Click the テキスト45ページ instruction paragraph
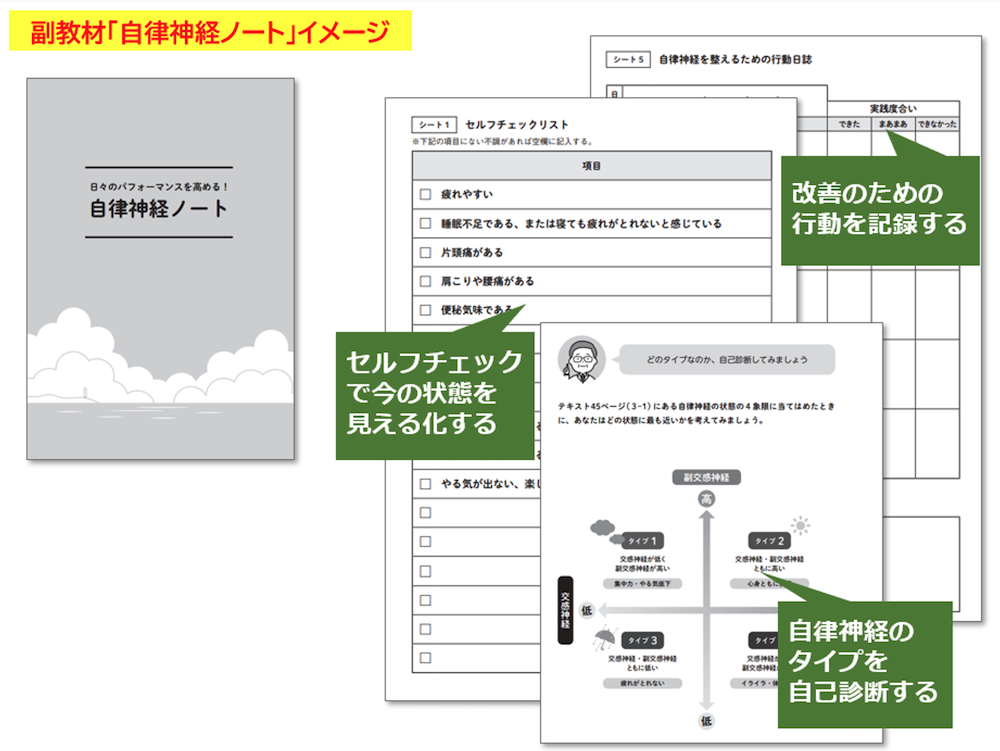The width and height of the screenshot is (1000, 751). [696, 413]
